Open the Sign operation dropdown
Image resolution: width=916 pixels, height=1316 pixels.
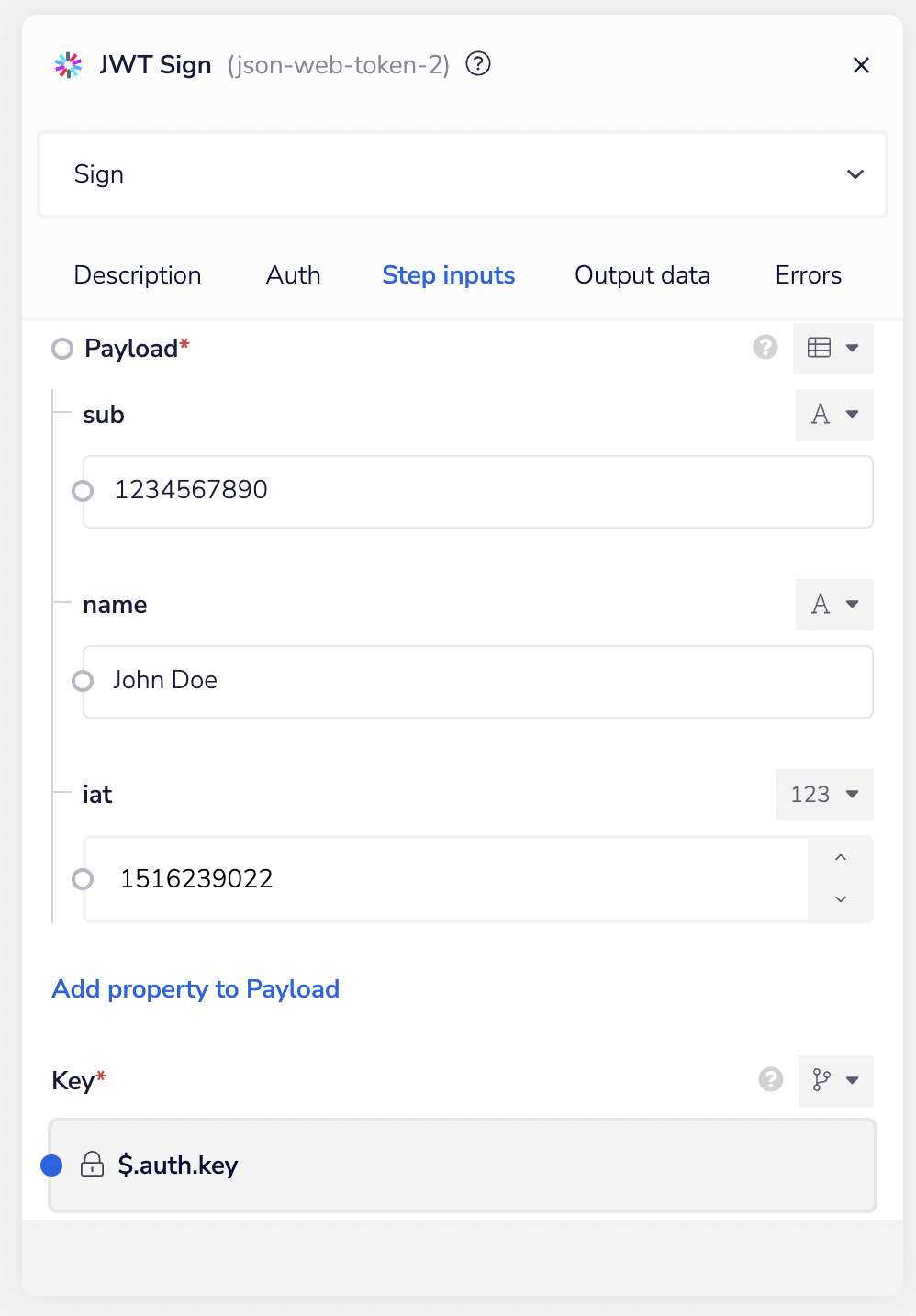click(855, 174)
